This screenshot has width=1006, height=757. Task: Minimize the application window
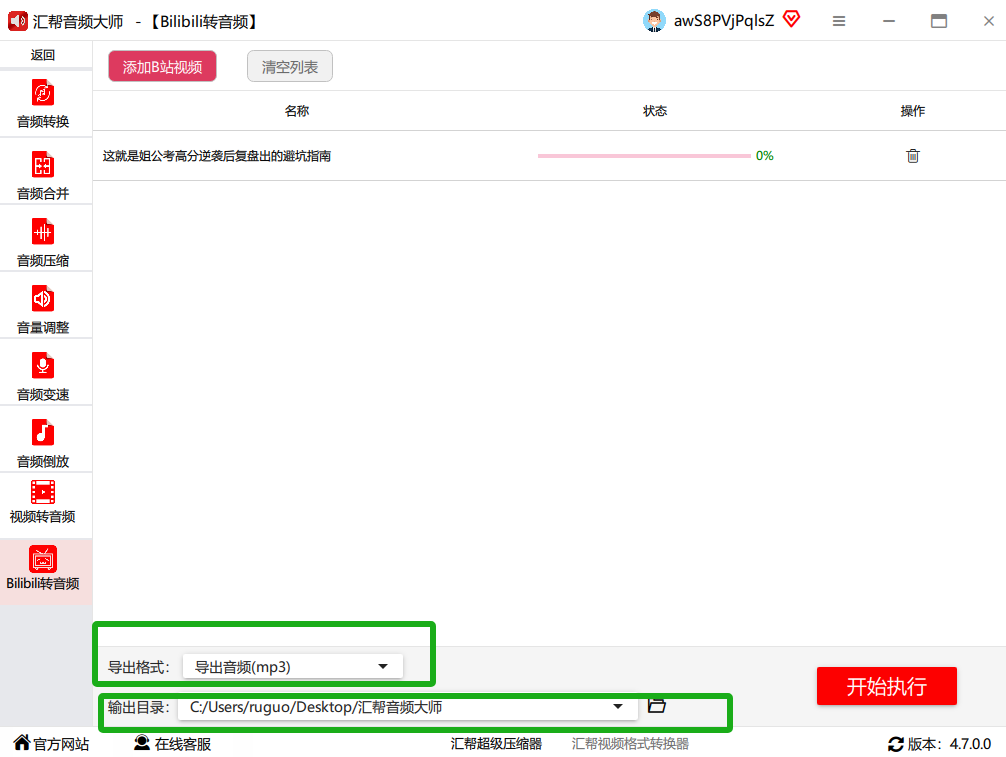tap(889, 21)
